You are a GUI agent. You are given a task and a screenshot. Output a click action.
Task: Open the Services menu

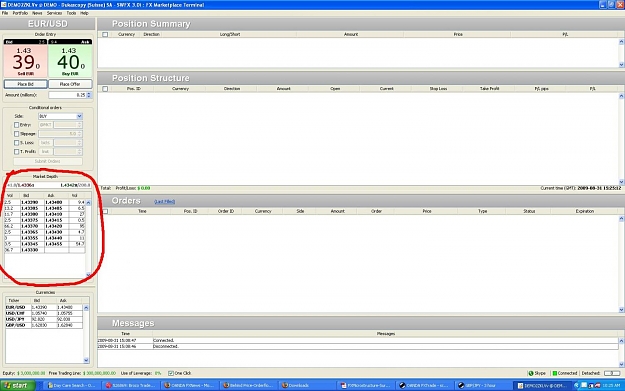(x=54, y=13)
